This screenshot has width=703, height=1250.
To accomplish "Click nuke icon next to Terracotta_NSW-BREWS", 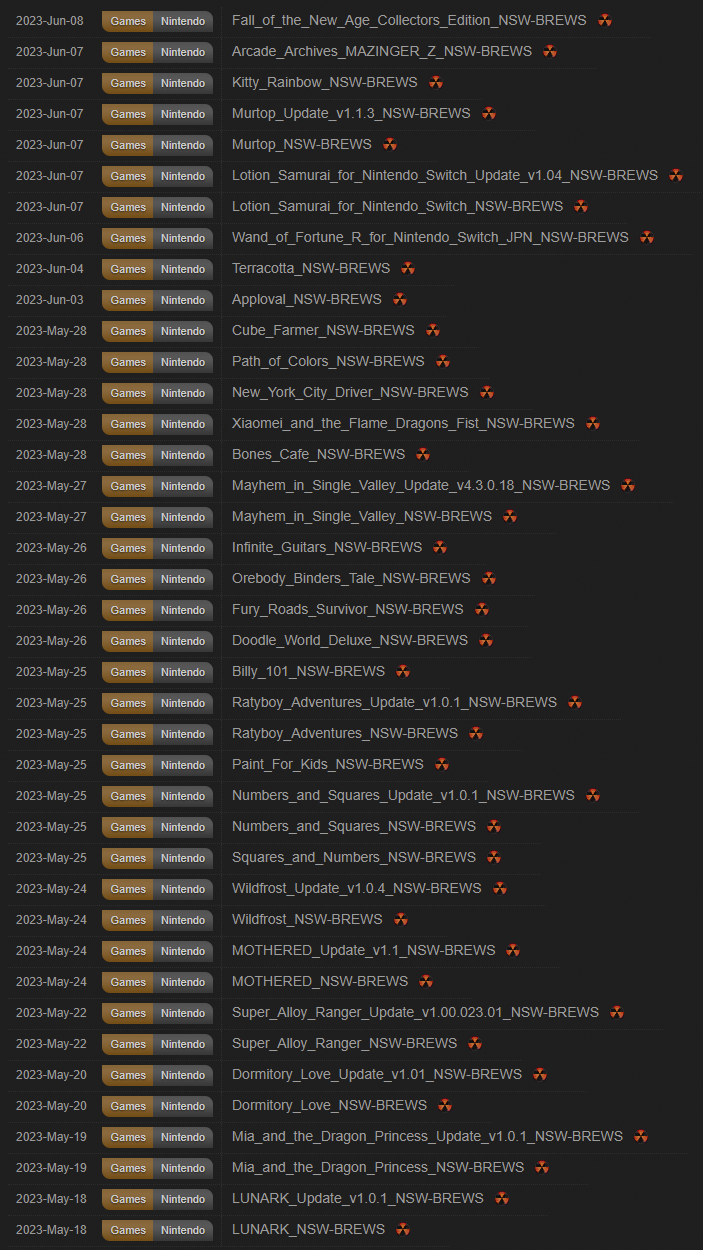I will tap(408, 268).
